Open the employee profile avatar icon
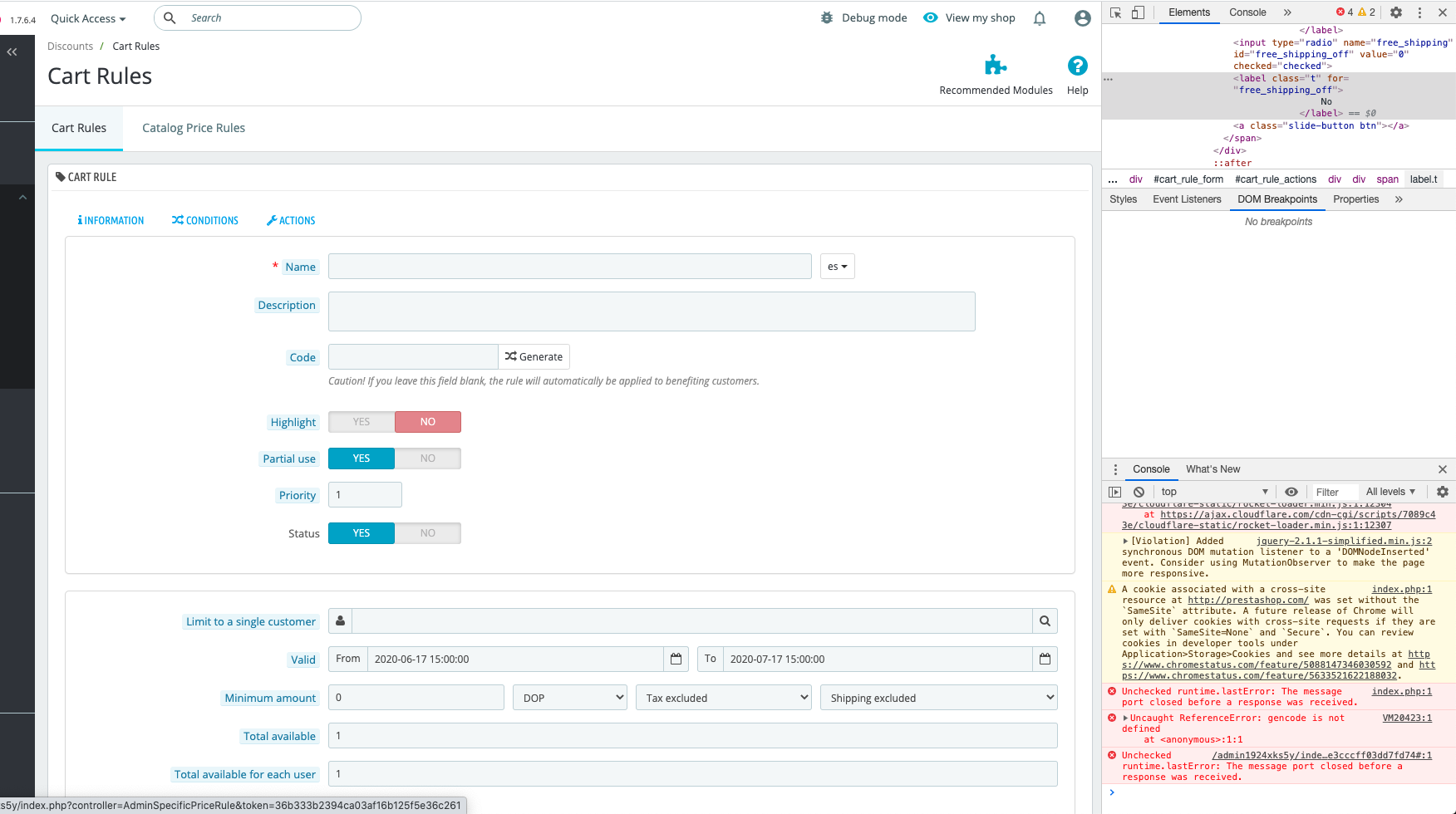Image resolution: width=1456 pixels, height=814 pixels. click(x=1082, y=18)
